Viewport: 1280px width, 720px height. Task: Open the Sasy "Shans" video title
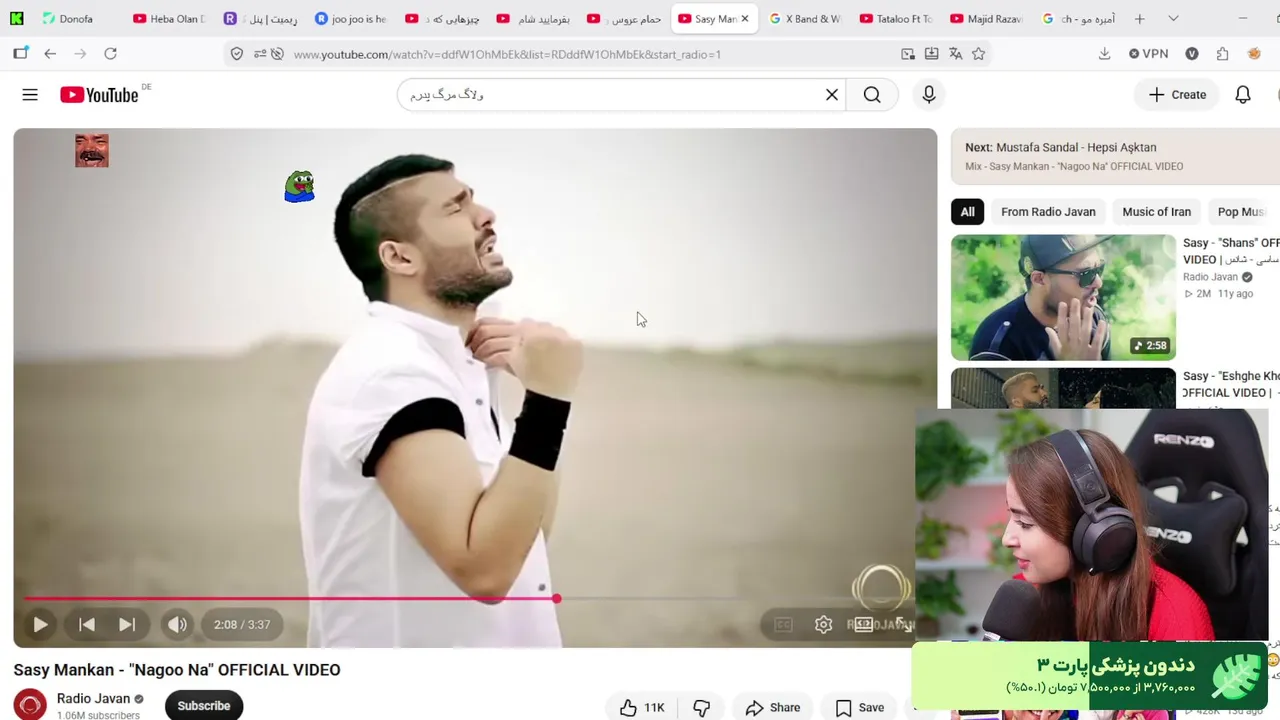pyautogui.click(x=1231, y=251)
